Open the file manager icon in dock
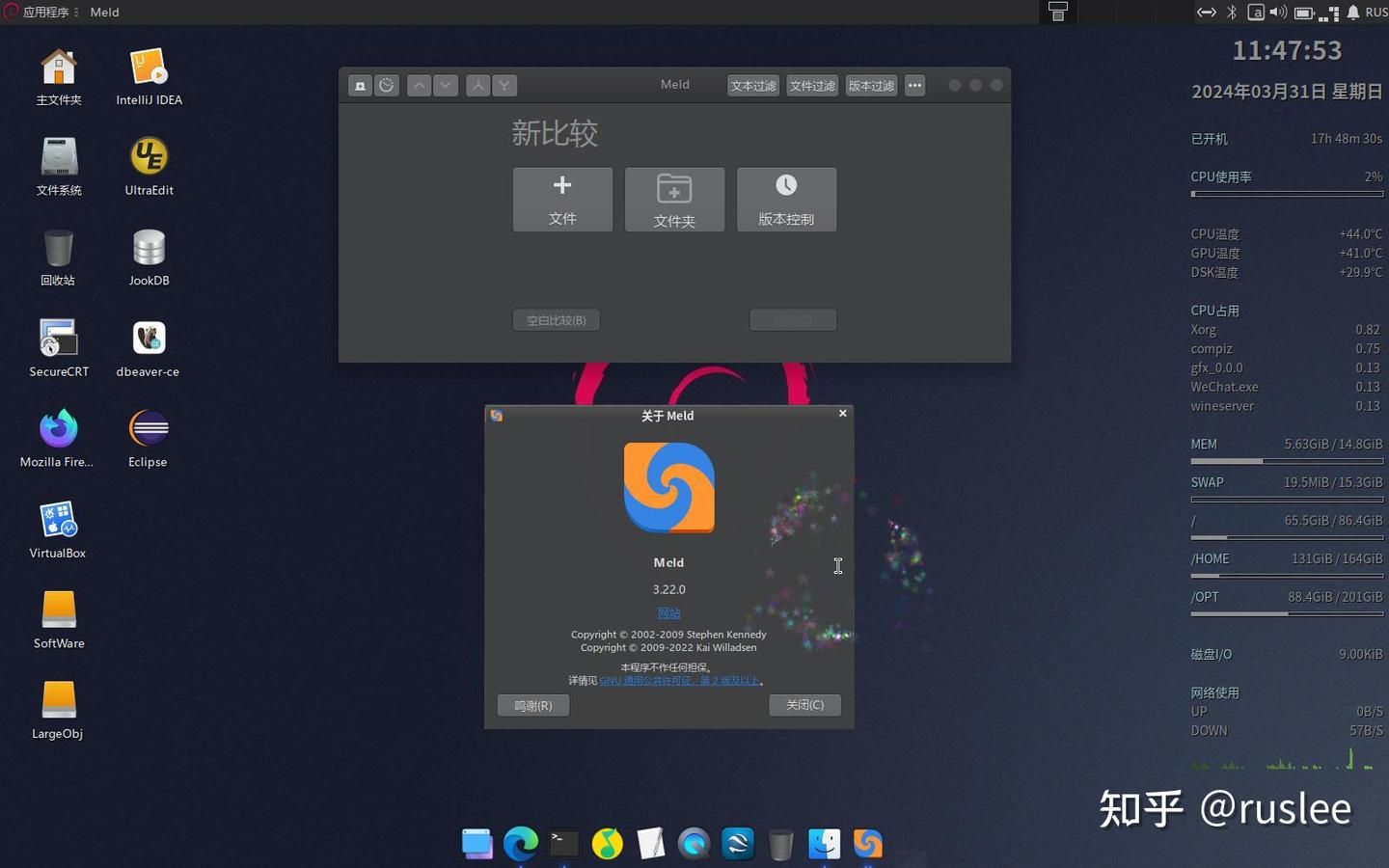This screenshot has height=868, width=1389. pos(477,843)
